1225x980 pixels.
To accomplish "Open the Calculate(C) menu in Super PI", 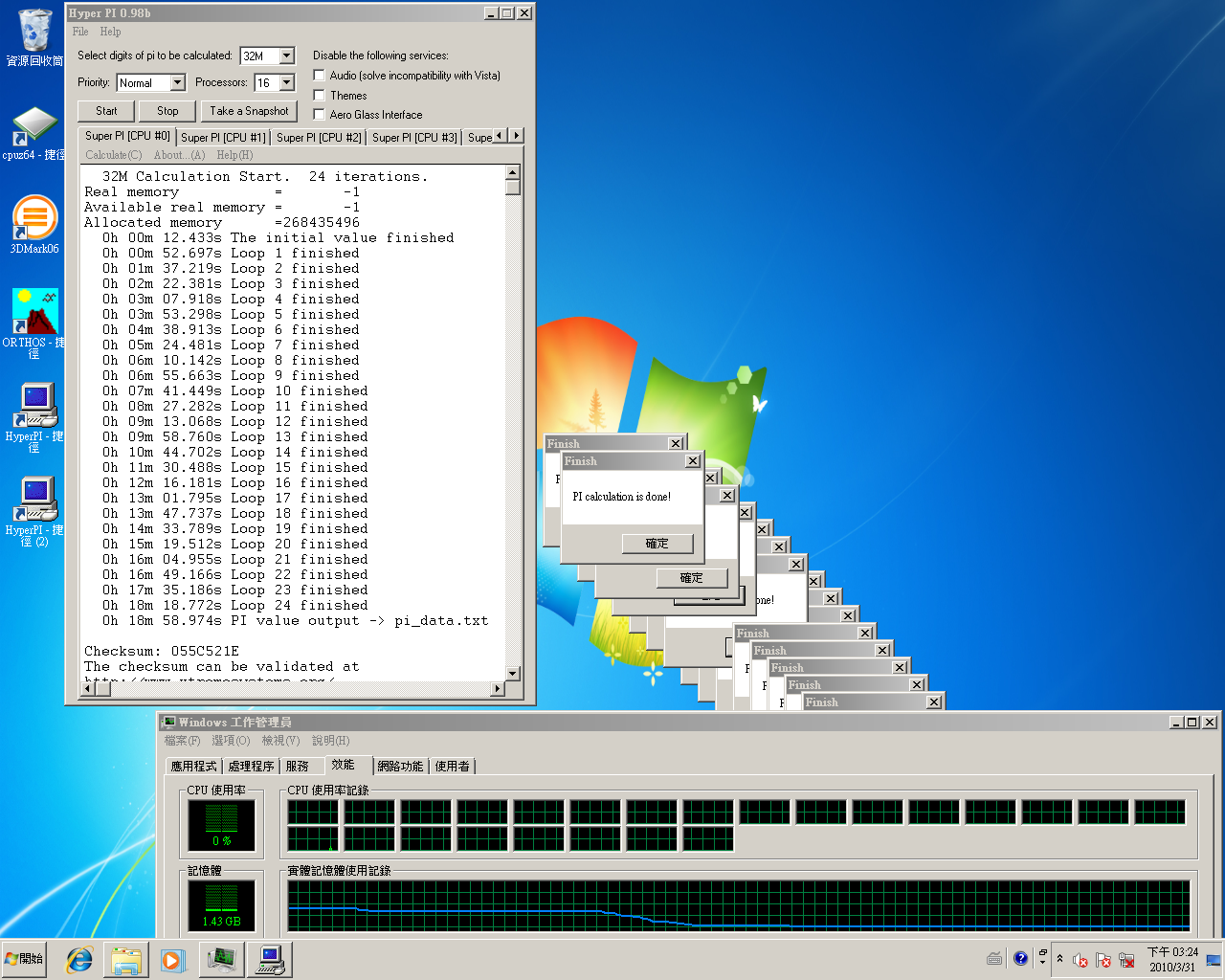I will coord(113,155).
